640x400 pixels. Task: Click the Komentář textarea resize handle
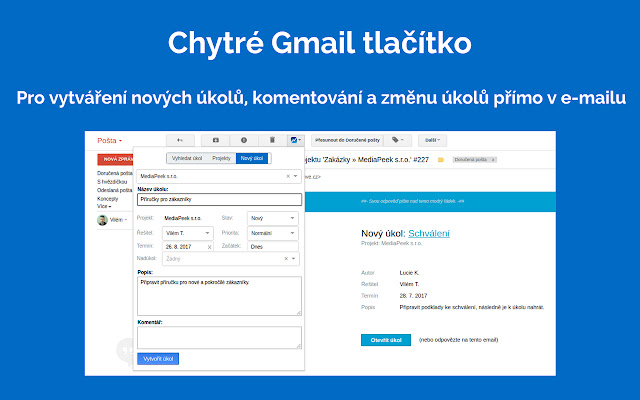tap(299, 346)
